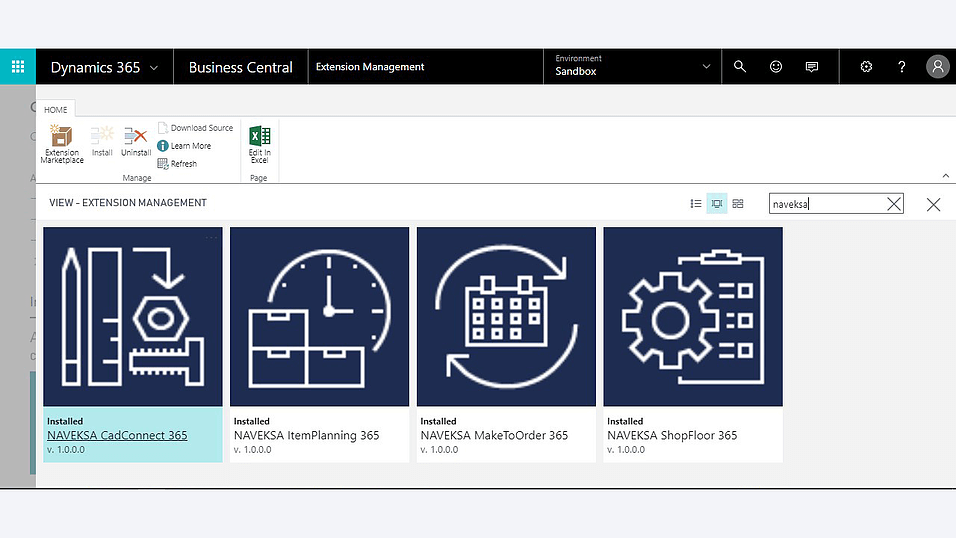Click the NAVEKSA ItemPlanning 365 title
Image resolution: width=956 pixels, height=538 pixels.
[x=306, y=435]
